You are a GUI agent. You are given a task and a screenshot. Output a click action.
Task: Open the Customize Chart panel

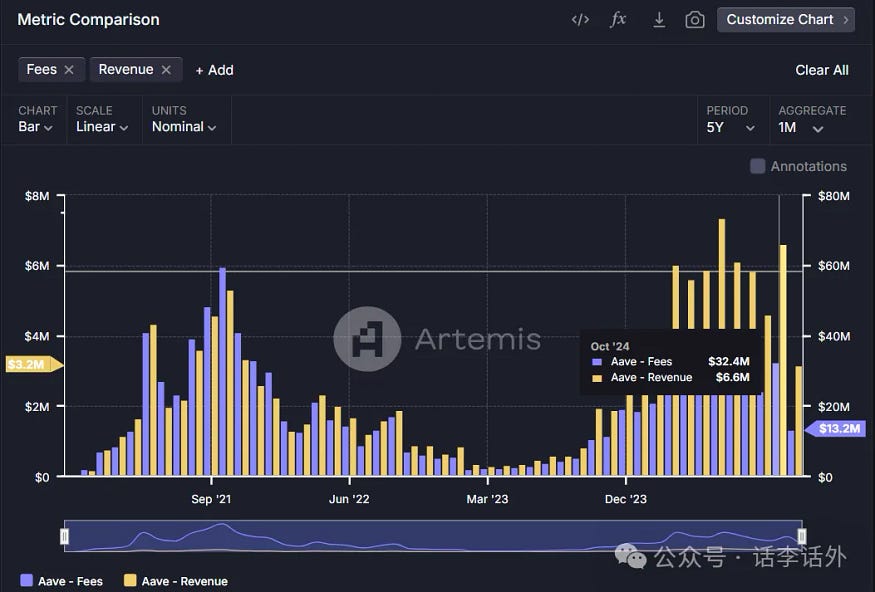coord(786,20)
